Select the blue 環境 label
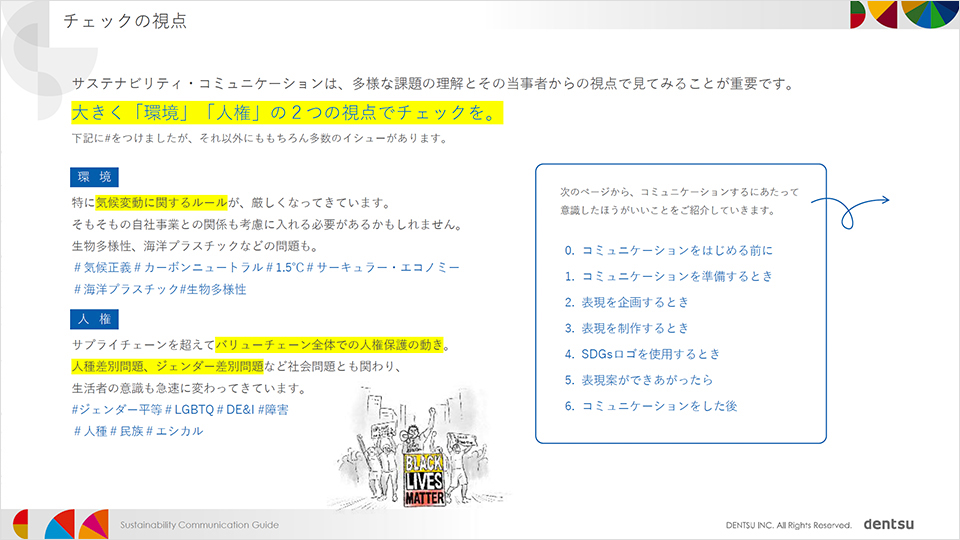The image size is (960, 540). click(95, 178)
